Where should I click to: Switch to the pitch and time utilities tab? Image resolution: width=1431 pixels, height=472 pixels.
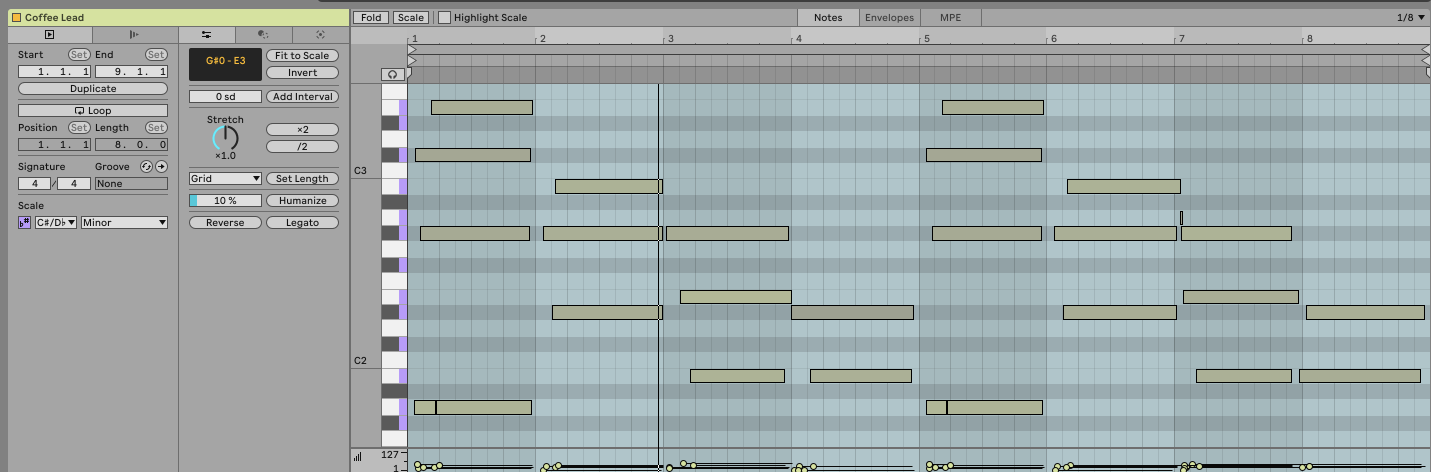coord(207,35)
